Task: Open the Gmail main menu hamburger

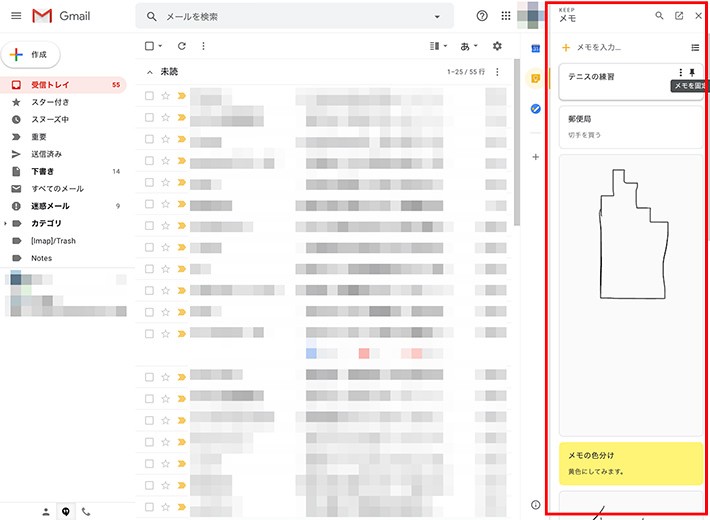Action: click(x=16, y=16)
